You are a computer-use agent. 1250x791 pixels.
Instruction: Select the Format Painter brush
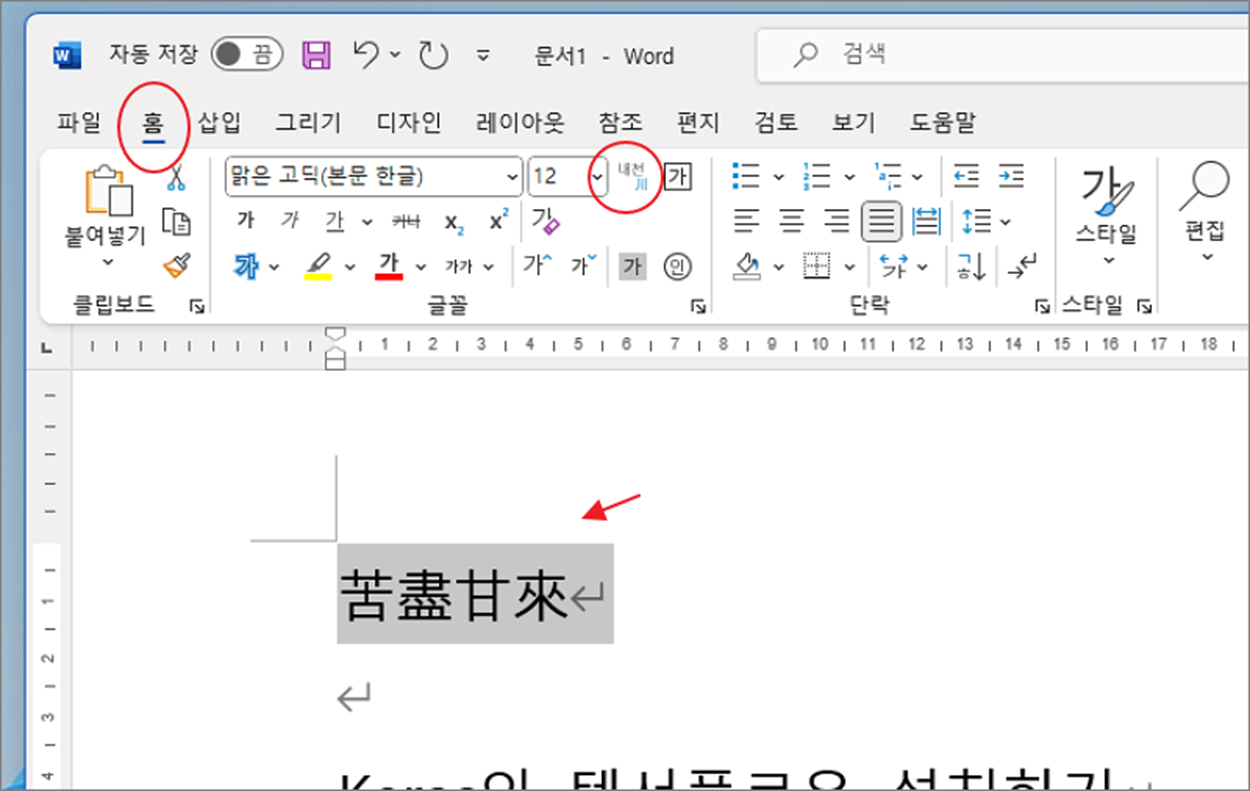pyautogui.click(x=177, y=266)
